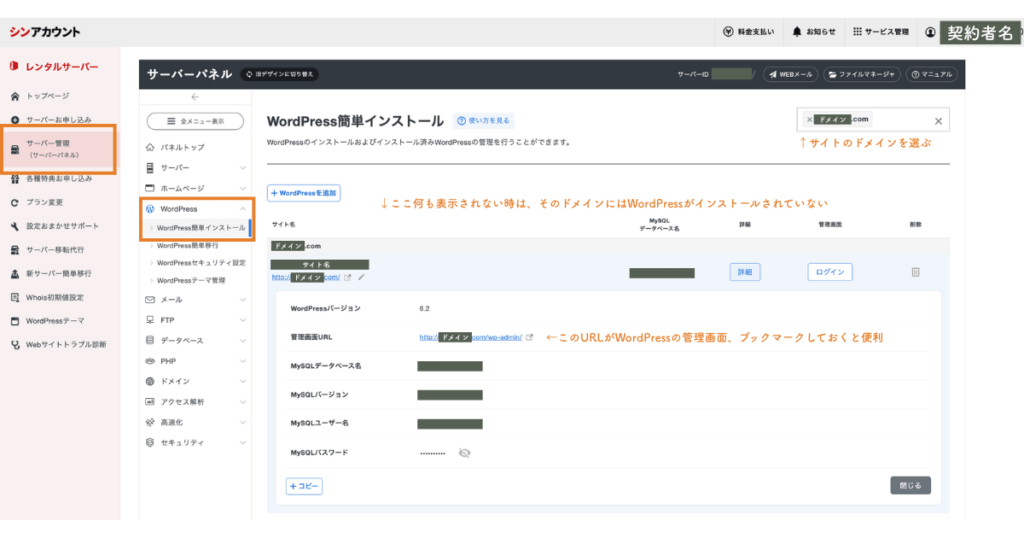Collapse the WordPress menu chevron
Image resolution: width=1024 pixels, height=538 pixels.
(243, 209)
